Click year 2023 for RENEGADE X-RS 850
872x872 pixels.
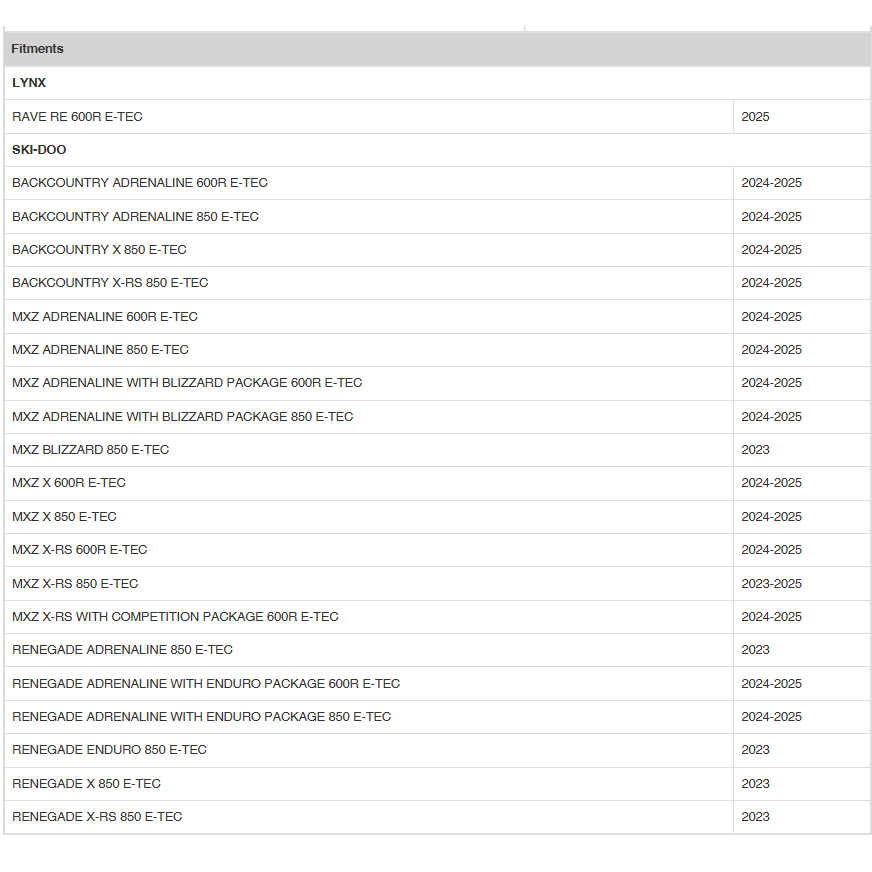pos(755,816)
